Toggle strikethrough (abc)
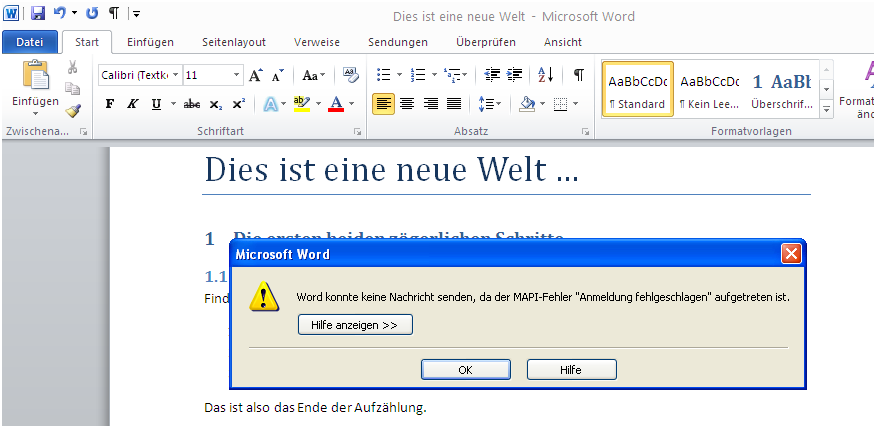This screenshot has height=426, width=874. pyautogui.click(x=192, y=104)
